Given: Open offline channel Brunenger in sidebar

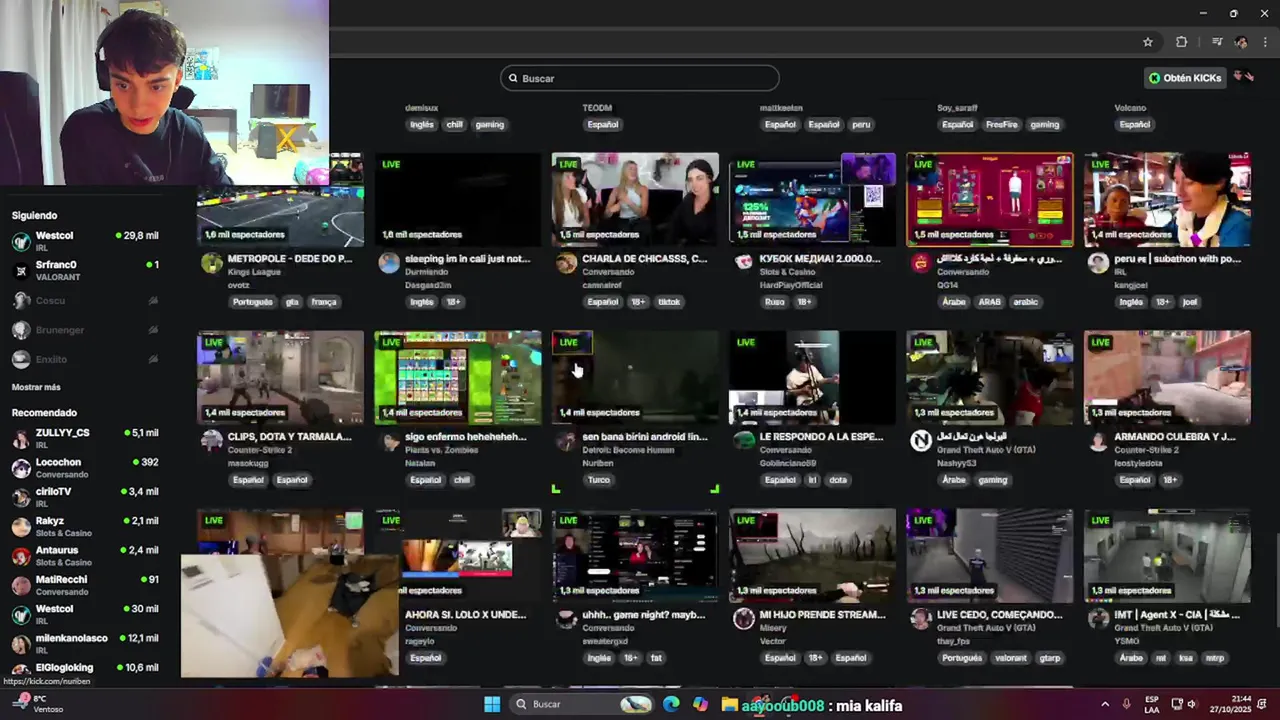Looking at the screenshot, I should point(85,329).
